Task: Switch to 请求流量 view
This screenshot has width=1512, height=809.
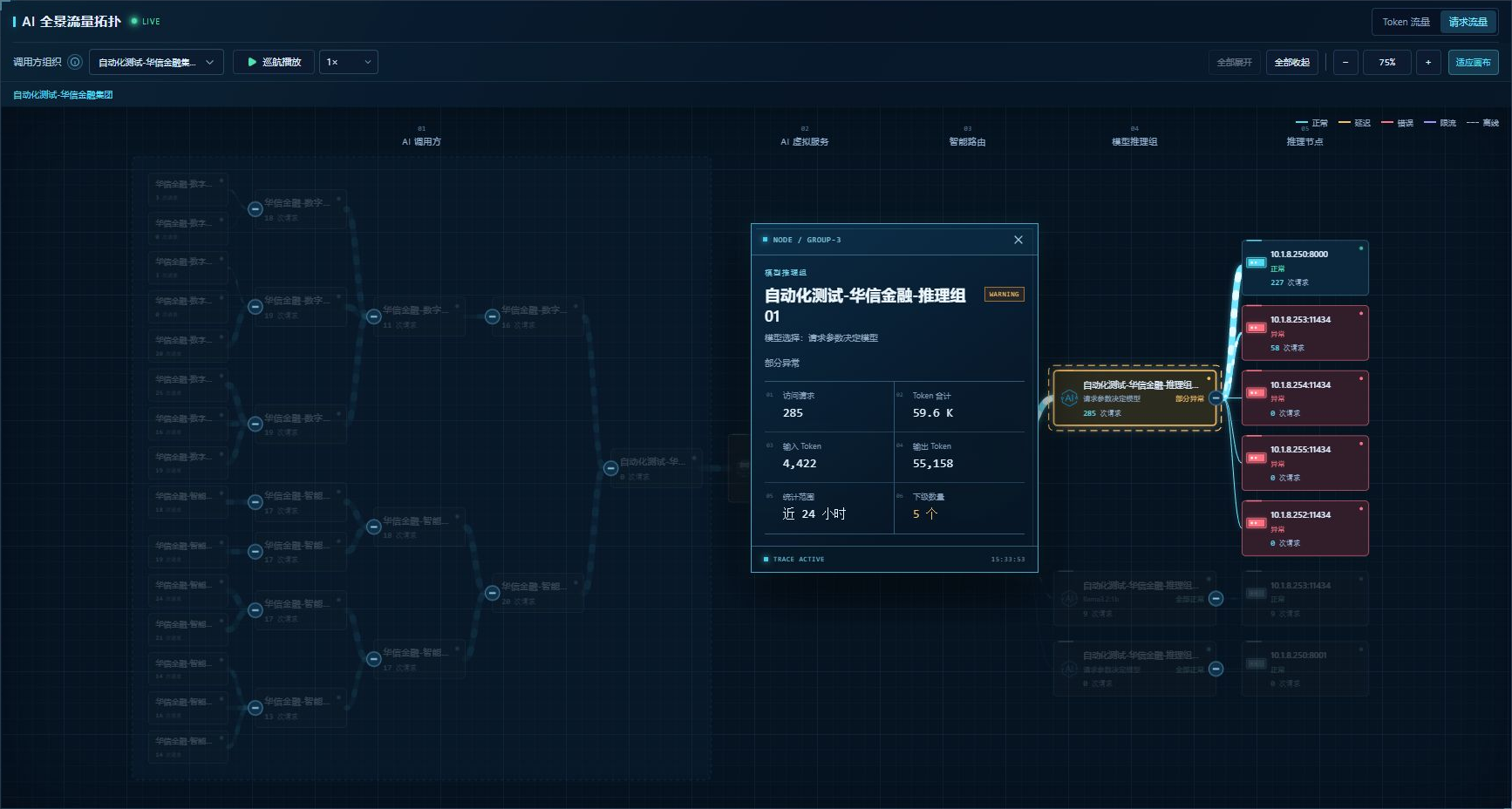Action: 1468,22
